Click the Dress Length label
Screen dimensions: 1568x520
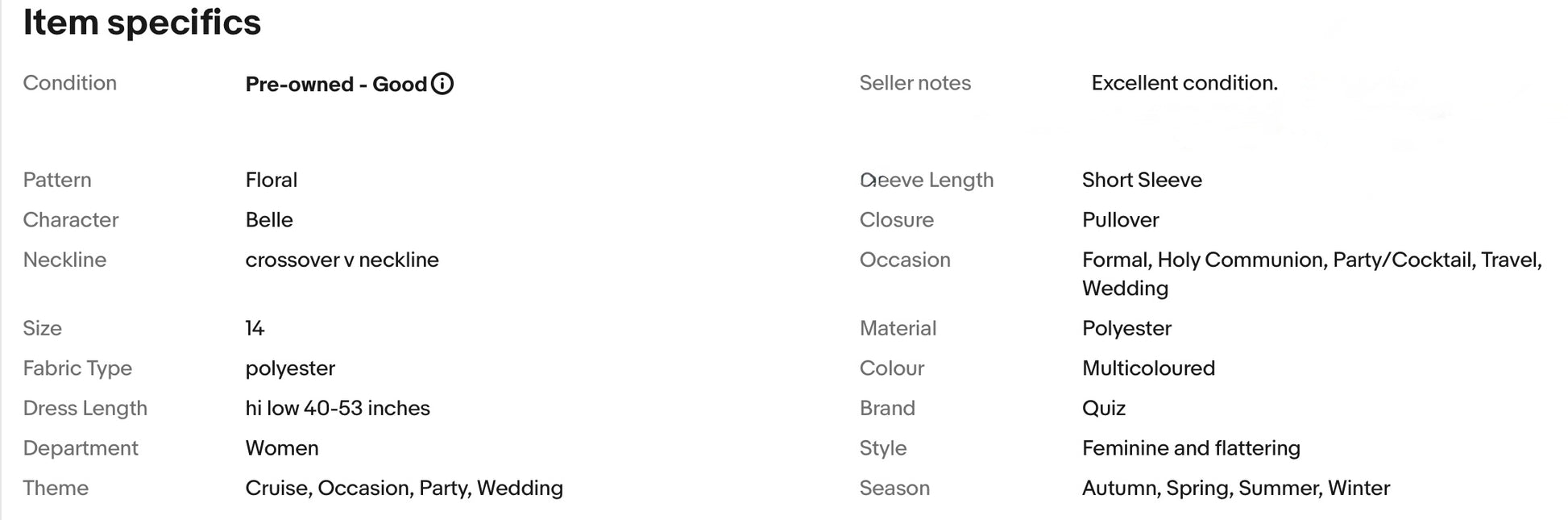click(85, 408)
